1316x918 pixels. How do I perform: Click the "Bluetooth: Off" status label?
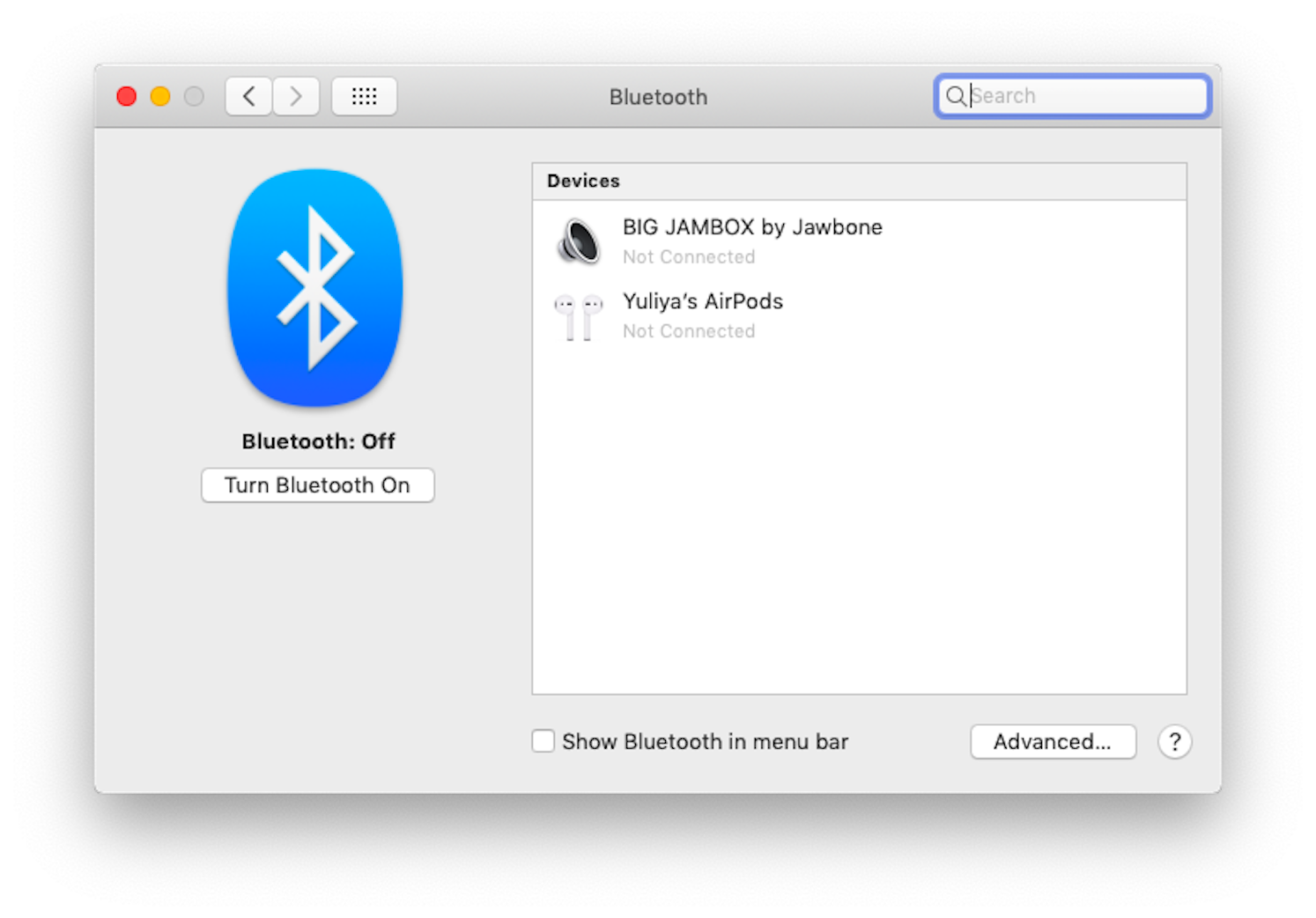tap(318, 440)
